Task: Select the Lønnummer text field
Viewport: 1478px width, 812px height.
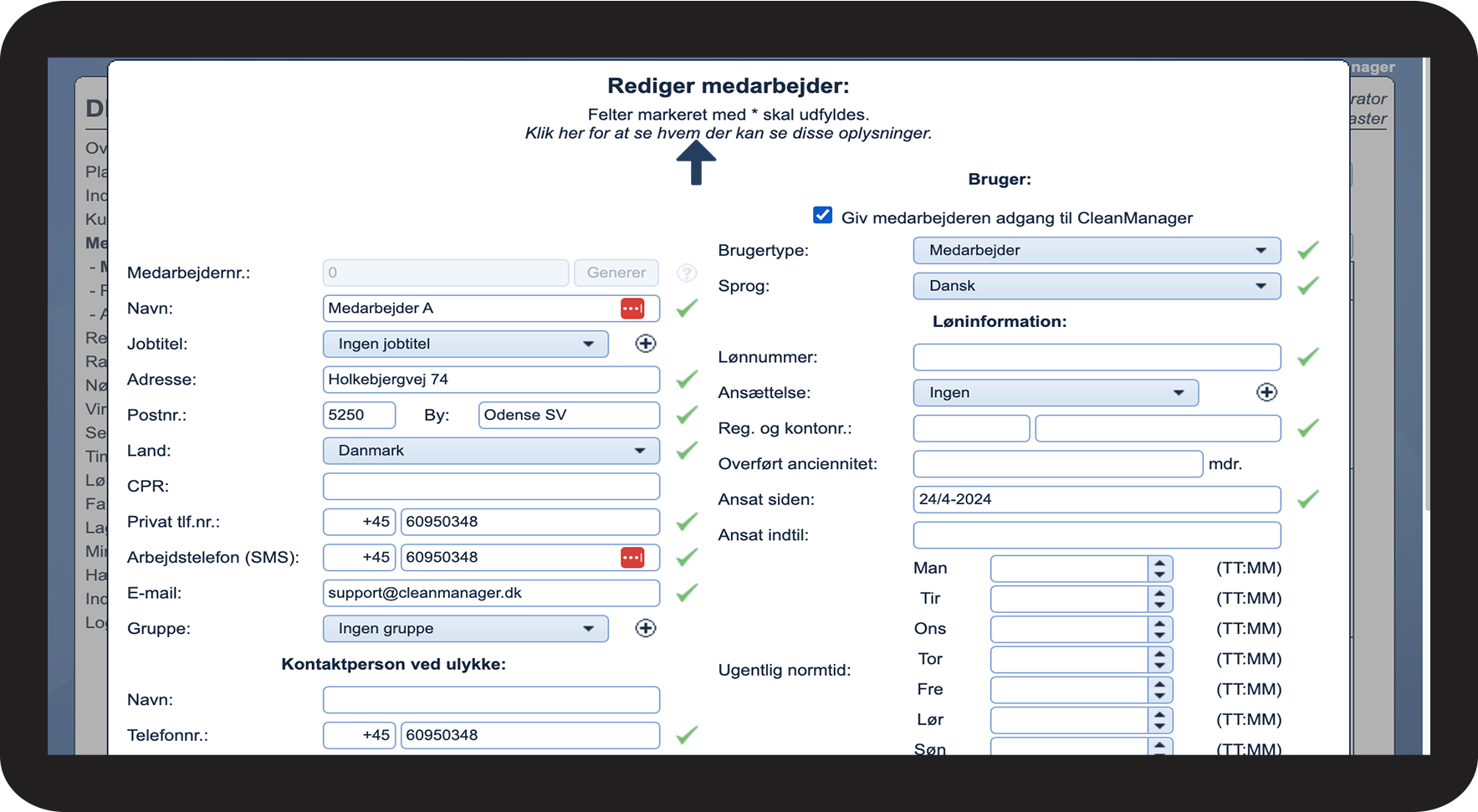Action: [1096, 357]
